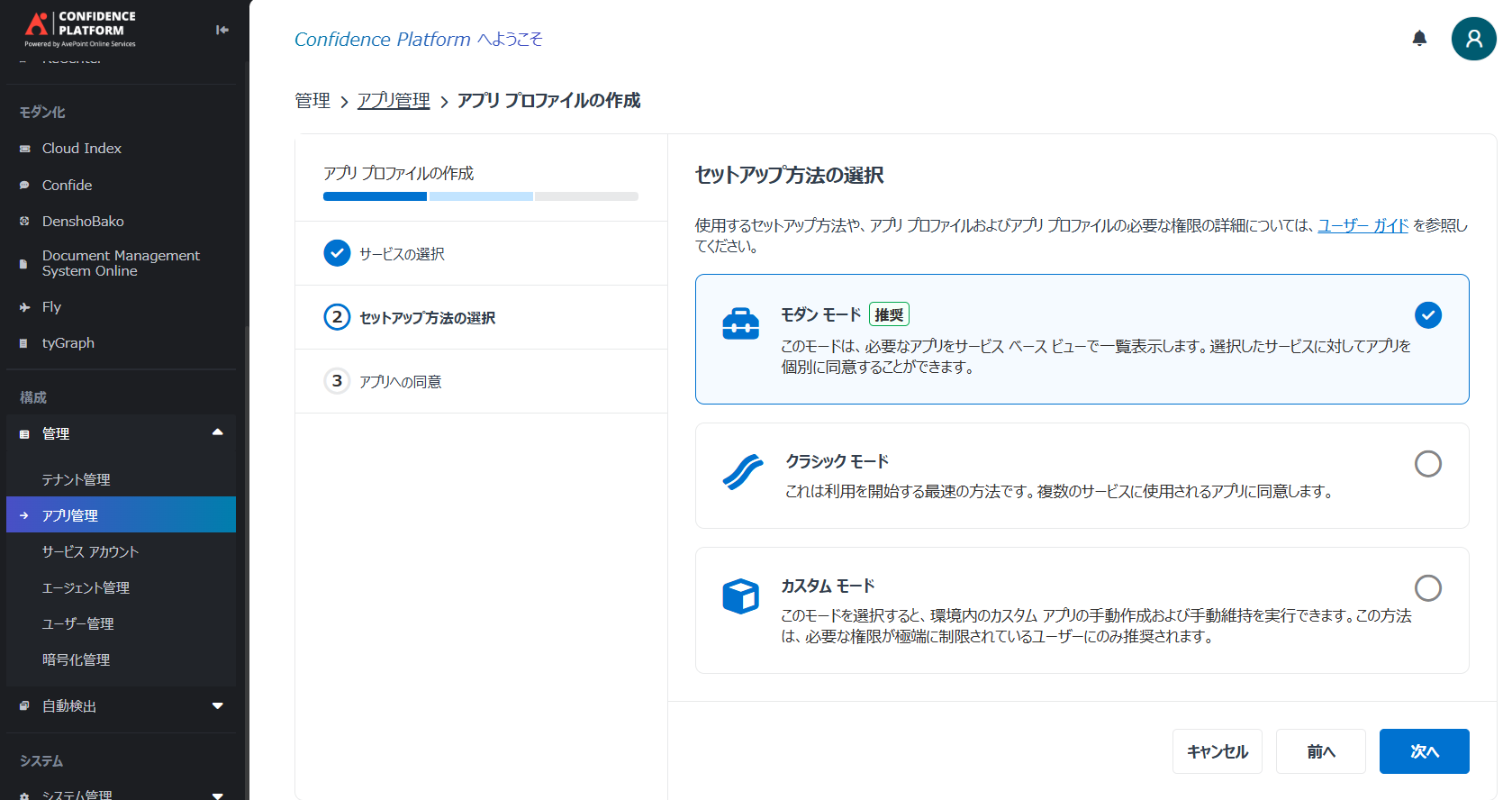Open tyGraph from the sidebar

68,343
